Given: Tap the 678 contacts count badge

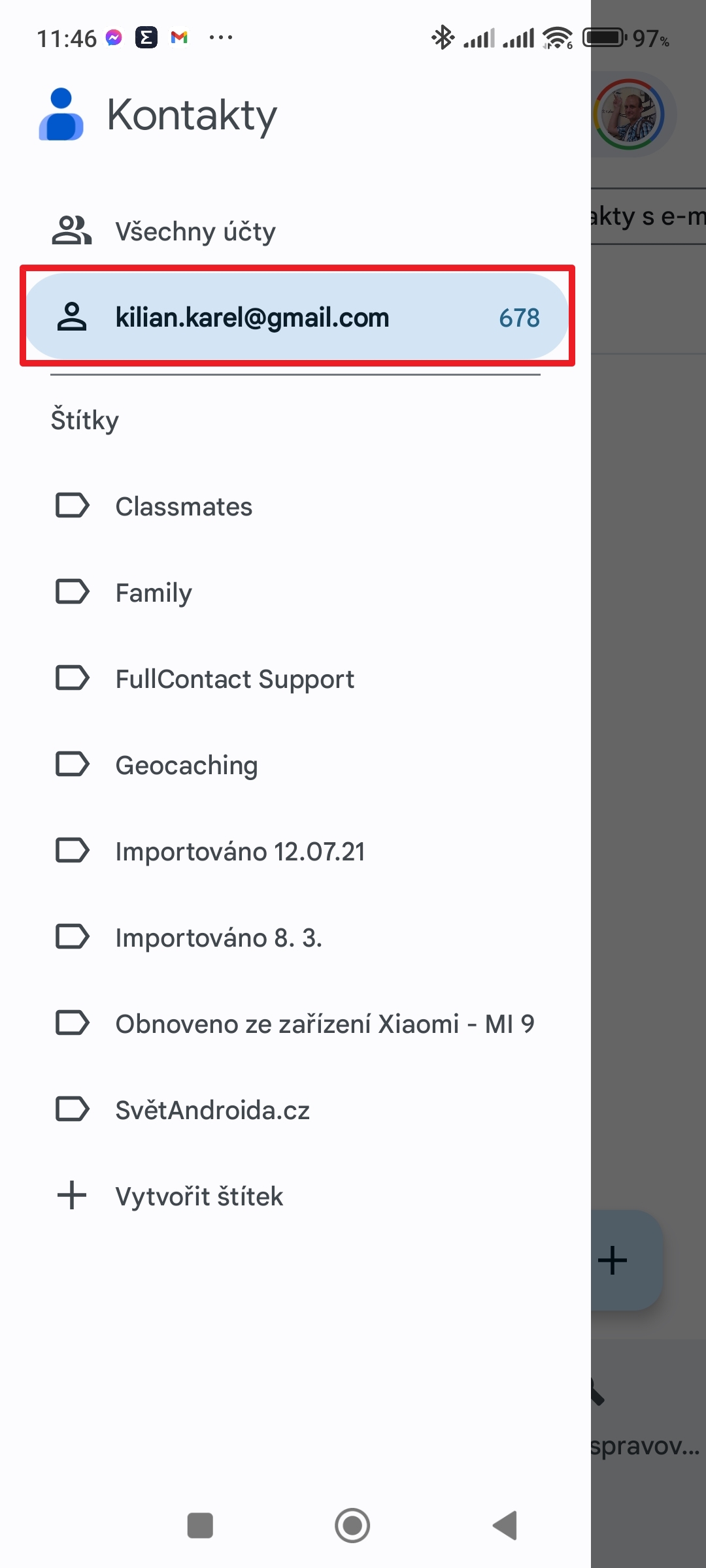Looking at the screenshot, I should 519,318.
